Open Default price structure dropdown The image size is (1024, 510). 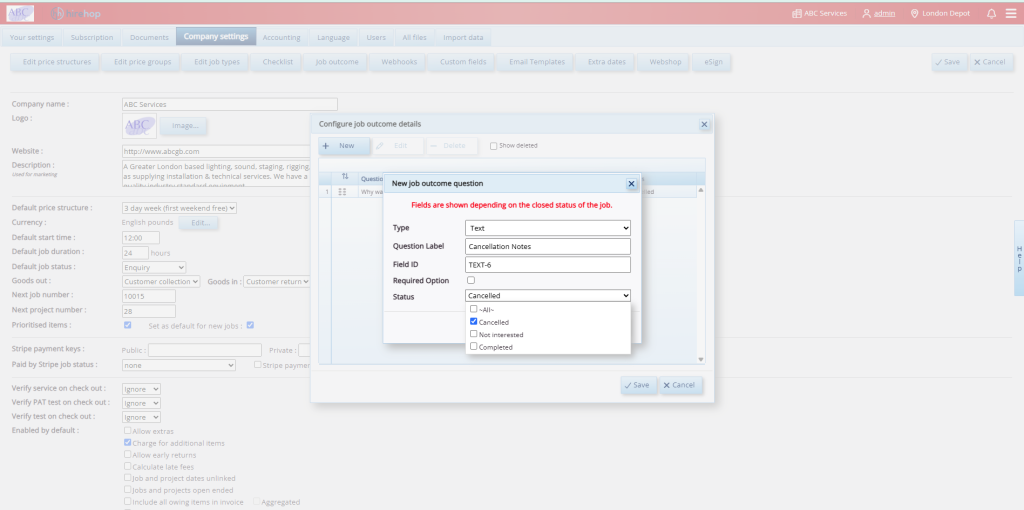pos(180,208)
